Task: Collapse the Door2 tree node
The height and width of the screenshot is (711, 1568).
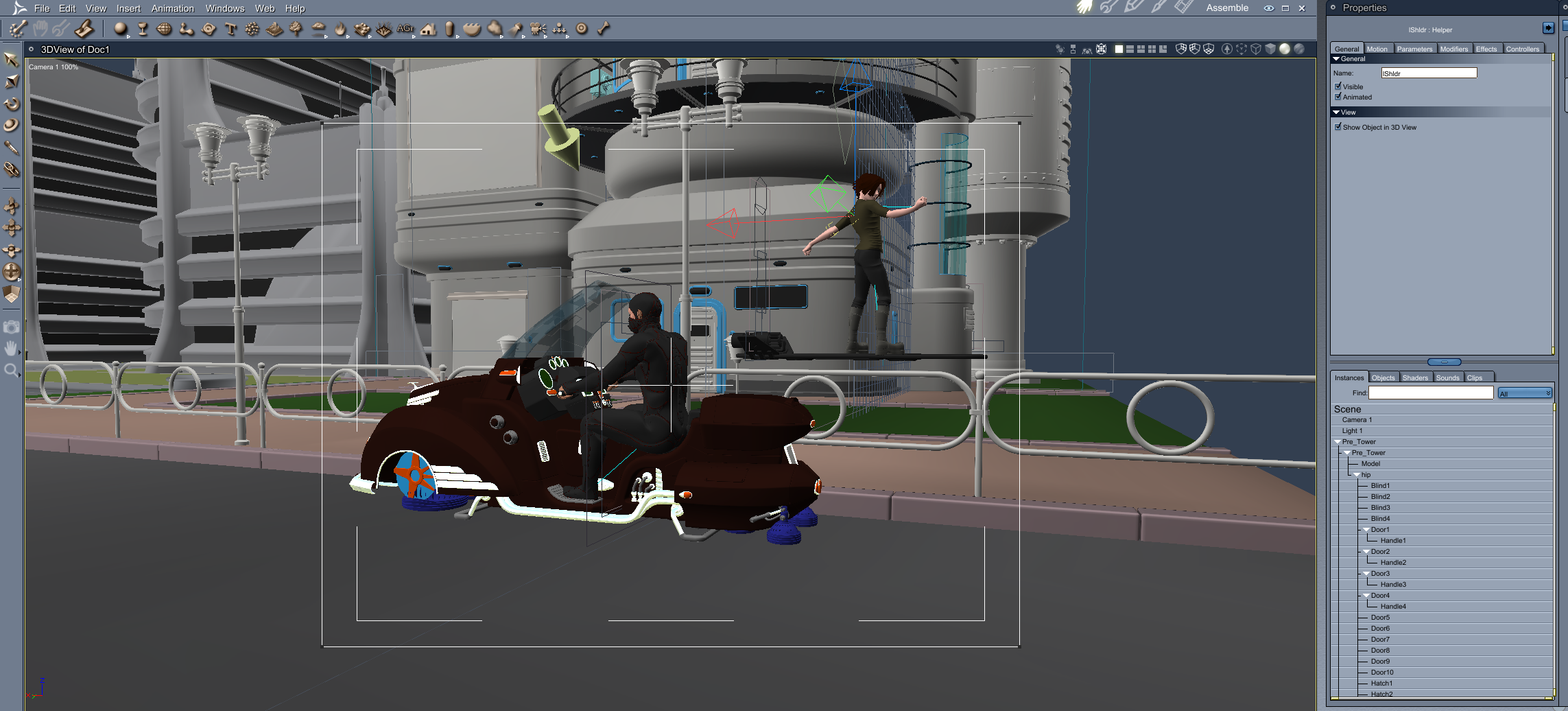Action: (x=1366, y=552)
